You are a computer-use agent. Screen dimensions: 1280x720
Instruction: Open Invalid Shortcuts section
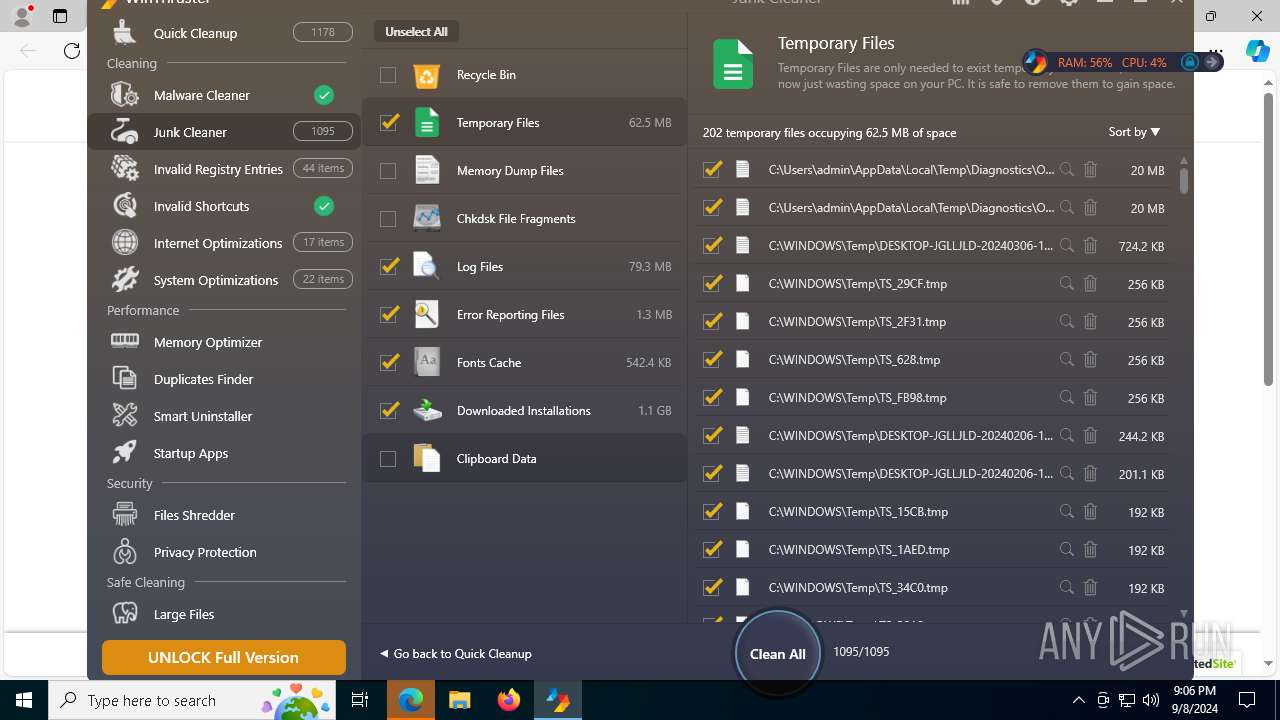(224, 206)
